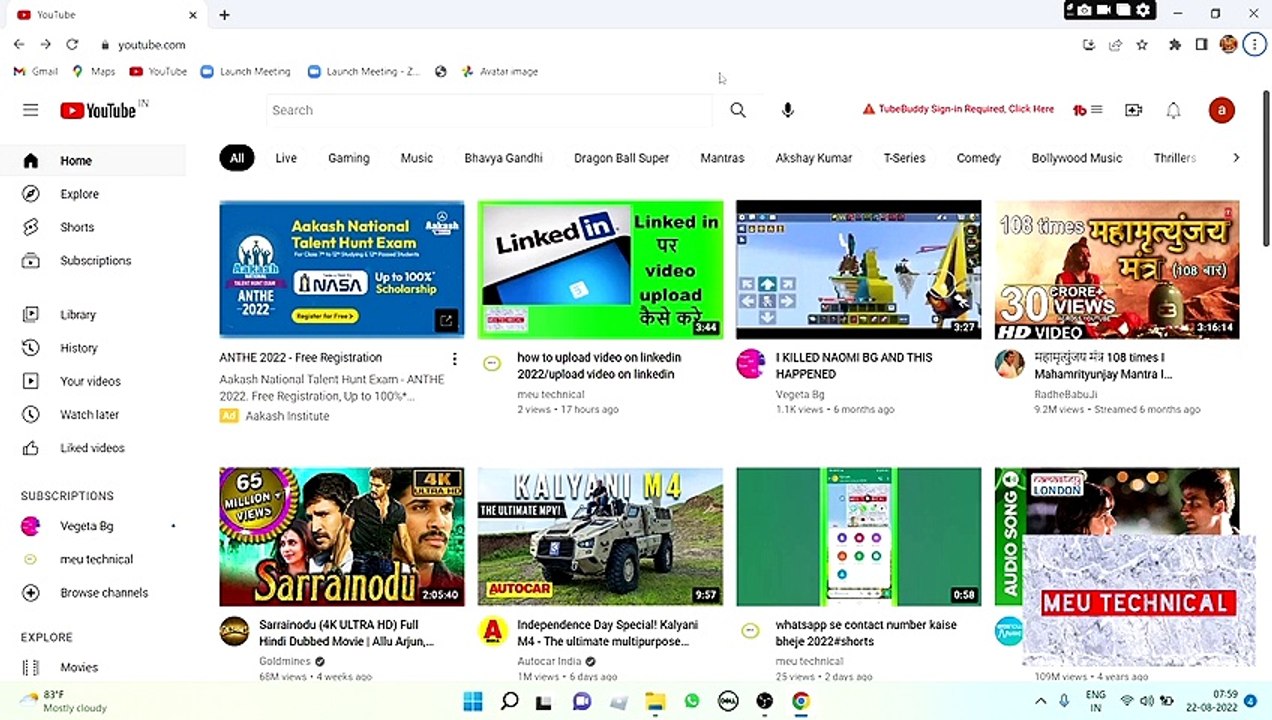Open Chrome three-dot menu
The height and width of the screenshot is (720, 1272).
pyautogui.click(x=1255, y=44)
